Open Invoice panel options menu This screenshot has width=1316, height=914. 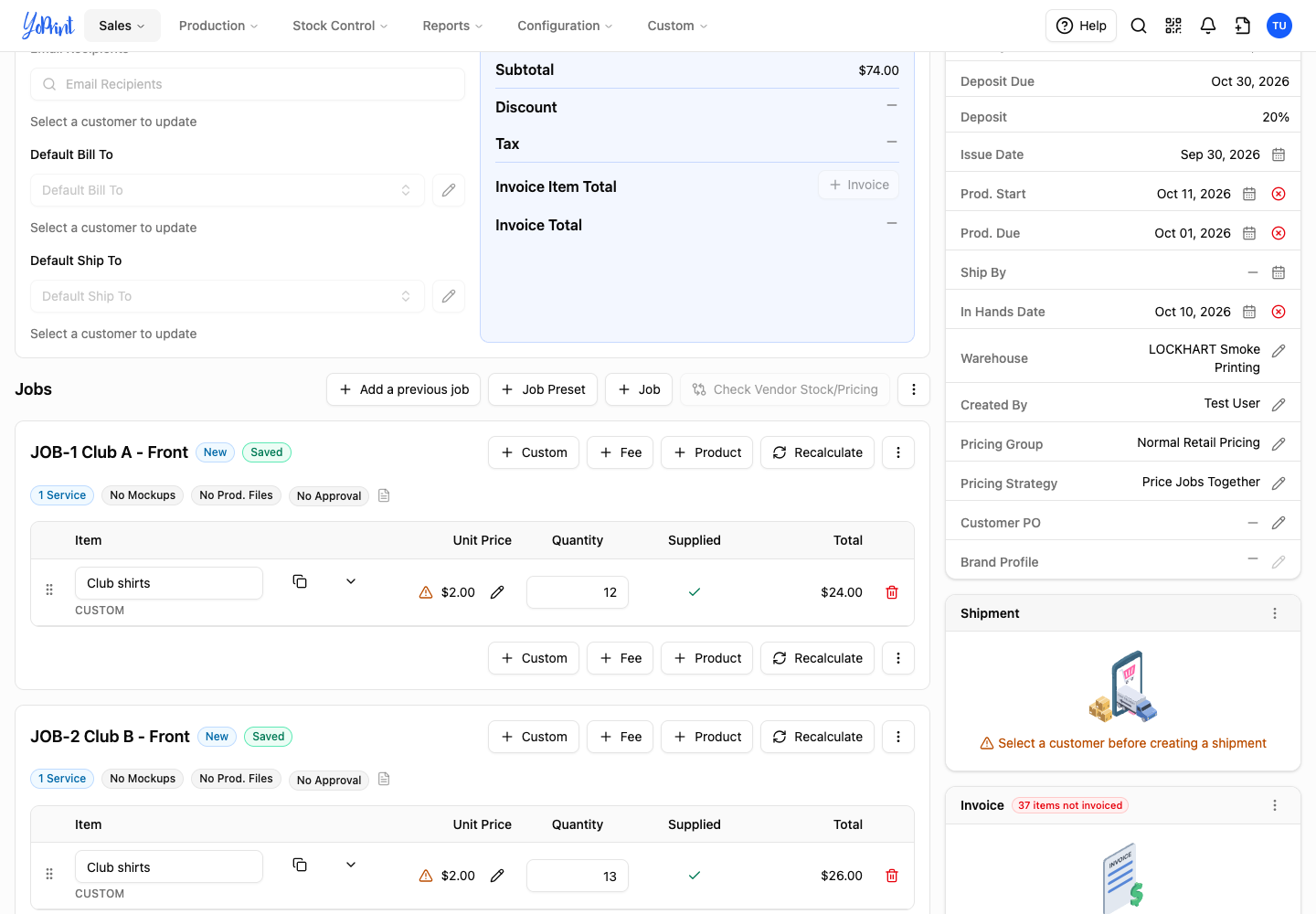pyautogui.click(x=1275, y=805)
